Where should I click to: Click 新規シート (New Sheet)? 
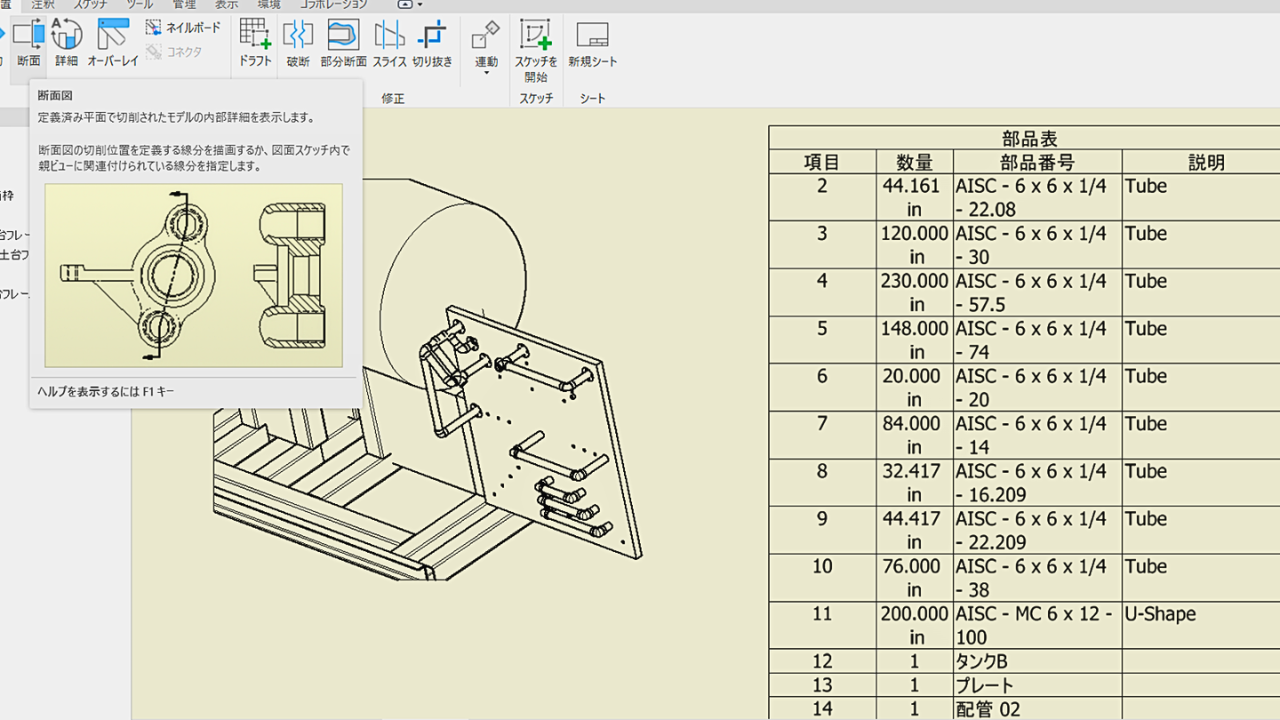[x=593, y=45]
